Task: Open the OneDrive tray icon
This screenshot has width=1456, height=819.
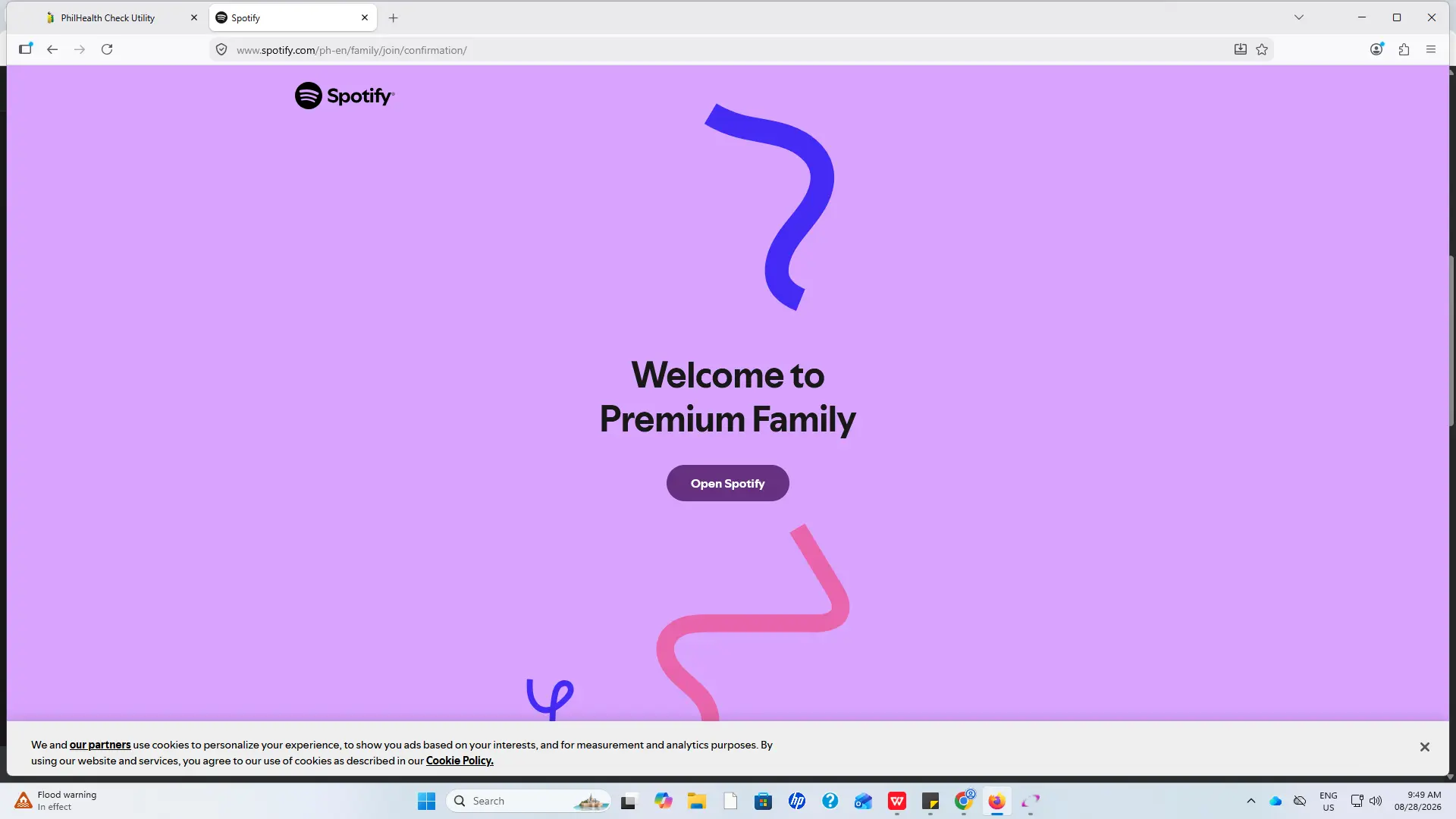Action: pos(1276,801)
